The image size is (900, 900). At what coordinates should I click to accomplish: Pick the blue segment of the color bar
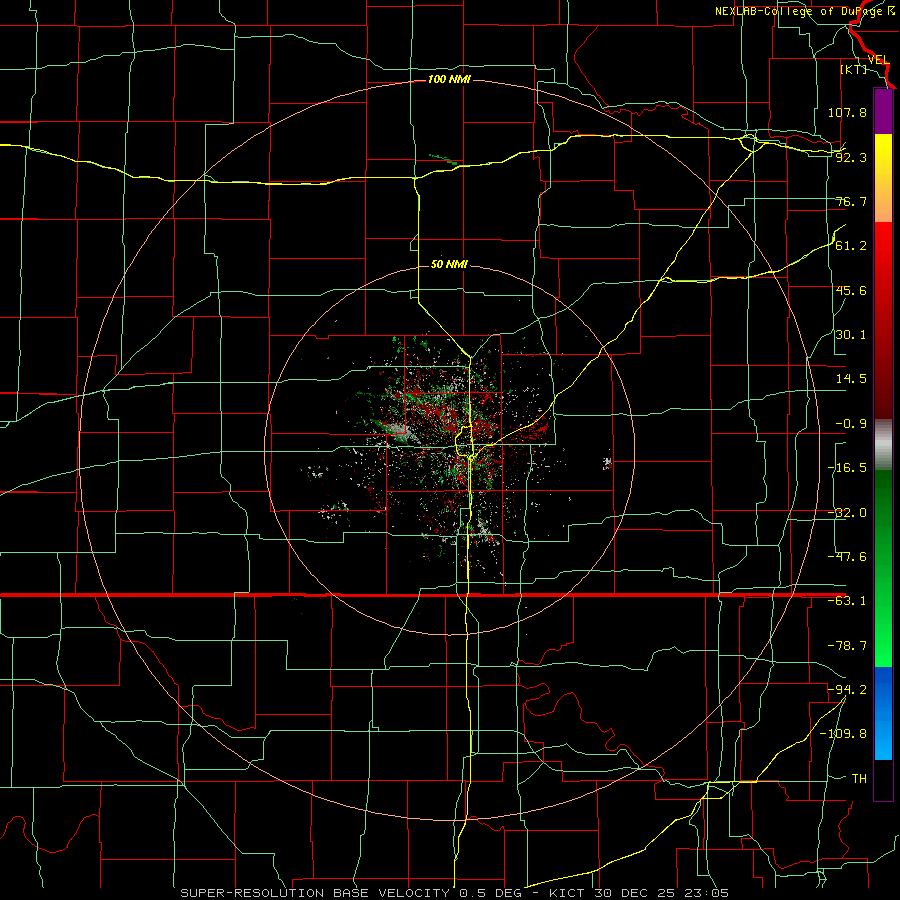883,713
